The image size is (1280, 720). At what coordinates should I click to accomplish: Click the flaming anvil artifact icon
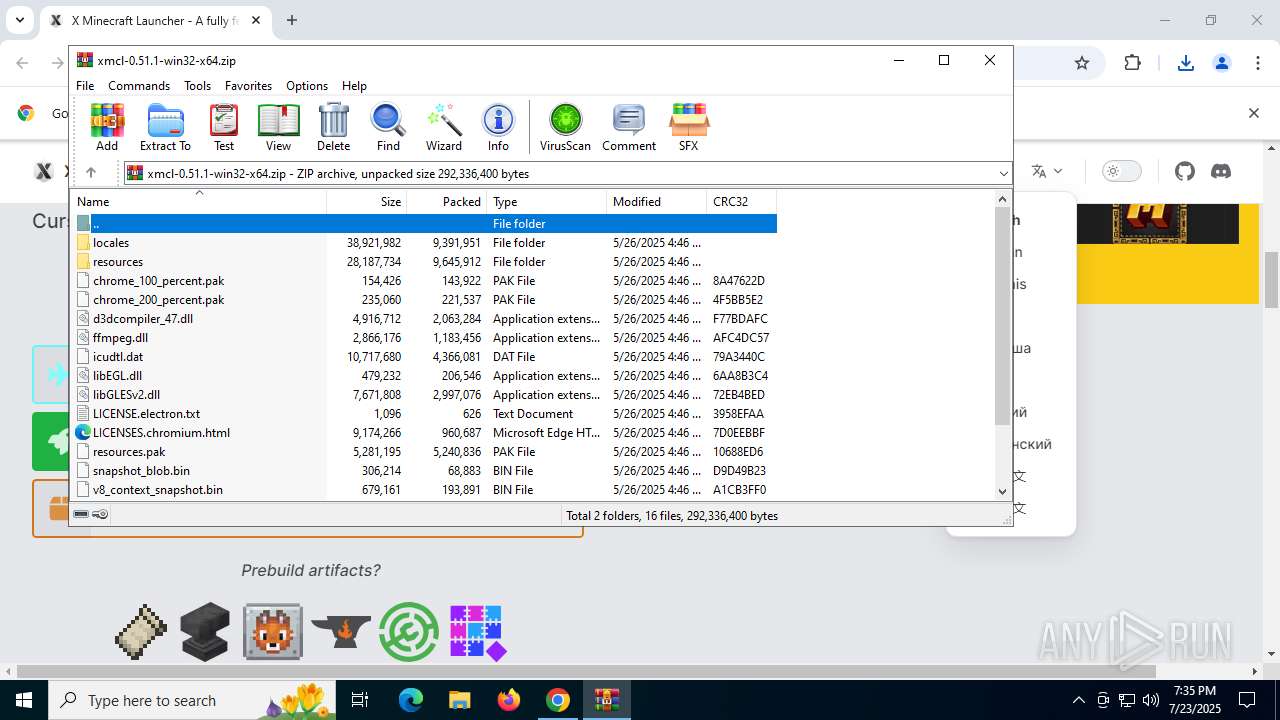[x=341, y=631]
